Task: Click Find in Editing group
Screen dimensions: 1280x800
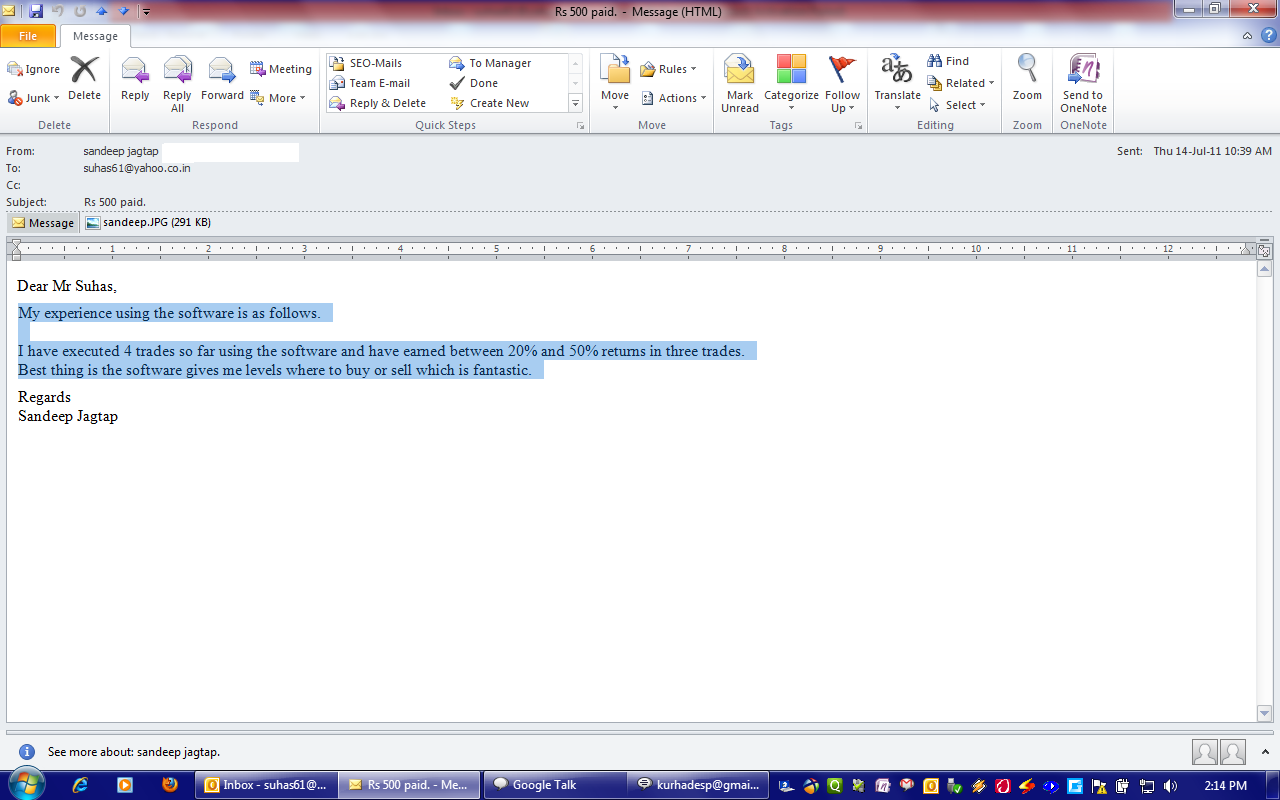Action: (948, 61)
